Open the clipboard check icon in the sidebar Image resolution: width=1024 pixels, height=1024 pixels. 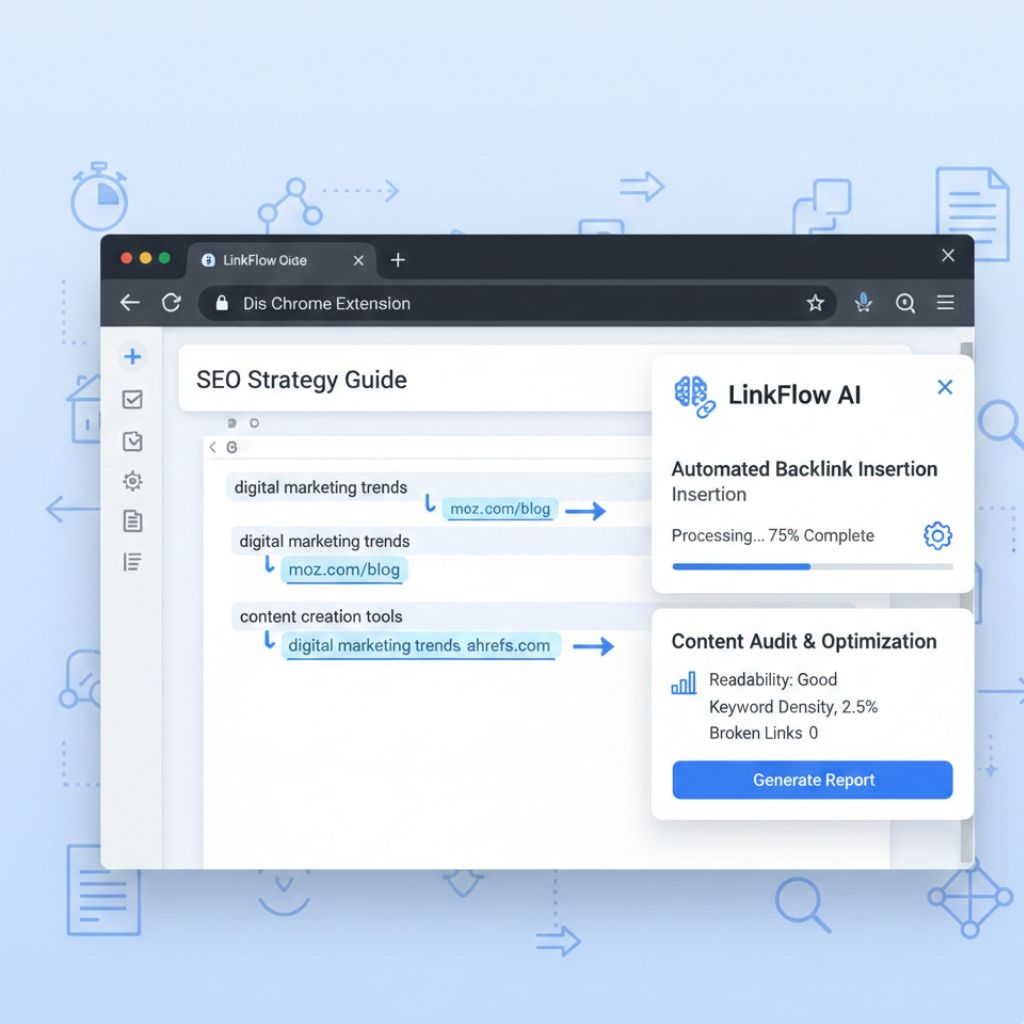tap(131, 441)
